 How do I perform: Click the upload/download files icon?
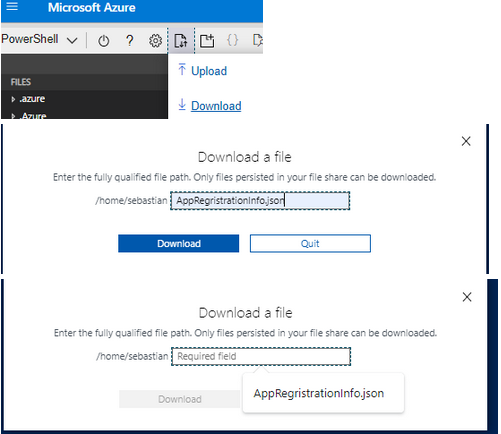181,41
